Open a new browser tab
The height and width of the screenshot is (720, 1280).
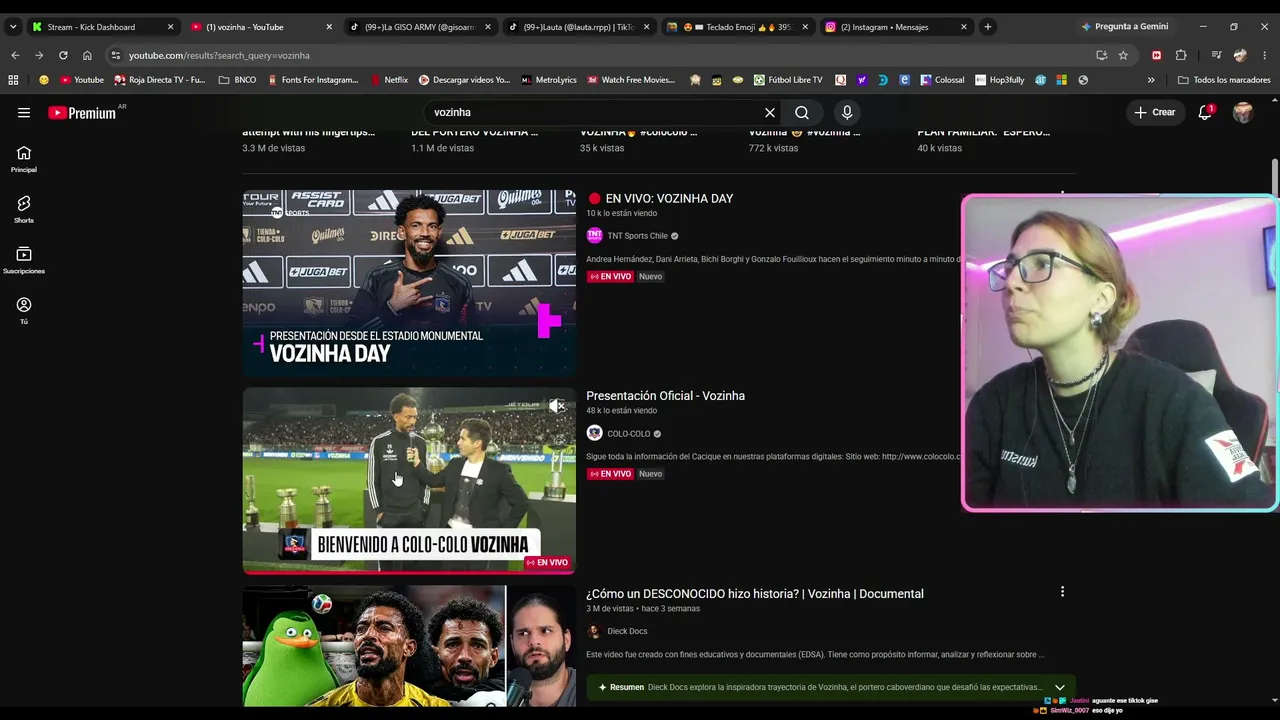988,27
